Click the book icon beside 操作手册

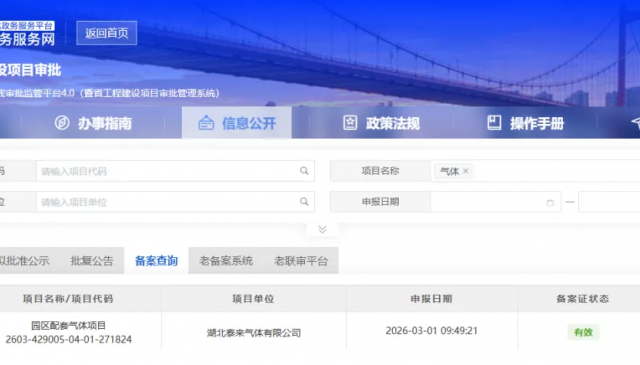(494, 123)
